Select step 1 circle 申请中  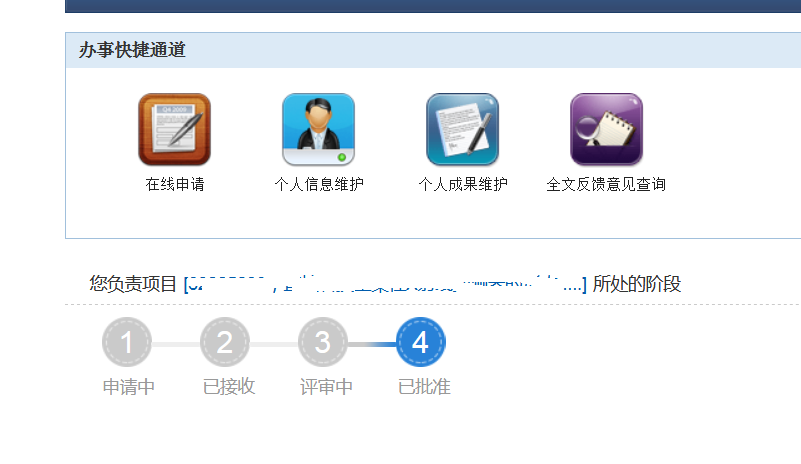pyautogui.click(x=127, y=342)
